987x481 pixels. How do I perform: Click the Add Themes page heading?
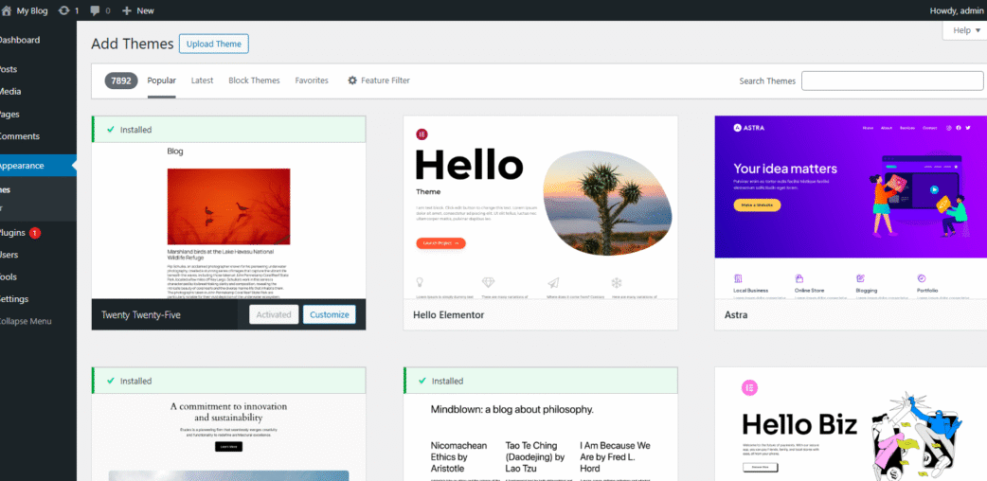click(132, 44)
